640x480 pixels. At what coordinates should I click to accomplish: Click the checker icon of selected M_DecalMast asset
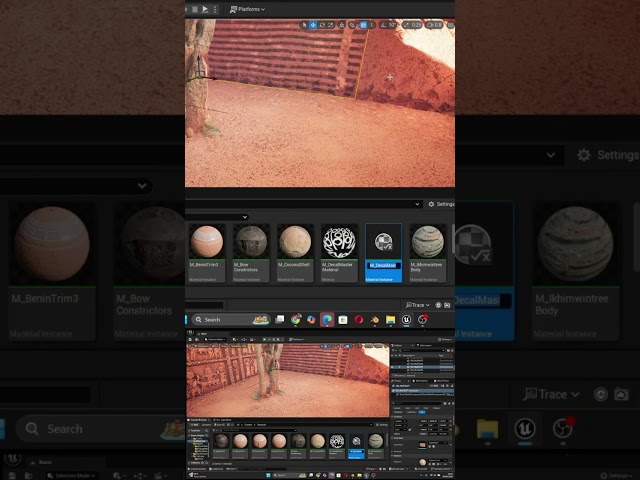(x=383, y=242)
